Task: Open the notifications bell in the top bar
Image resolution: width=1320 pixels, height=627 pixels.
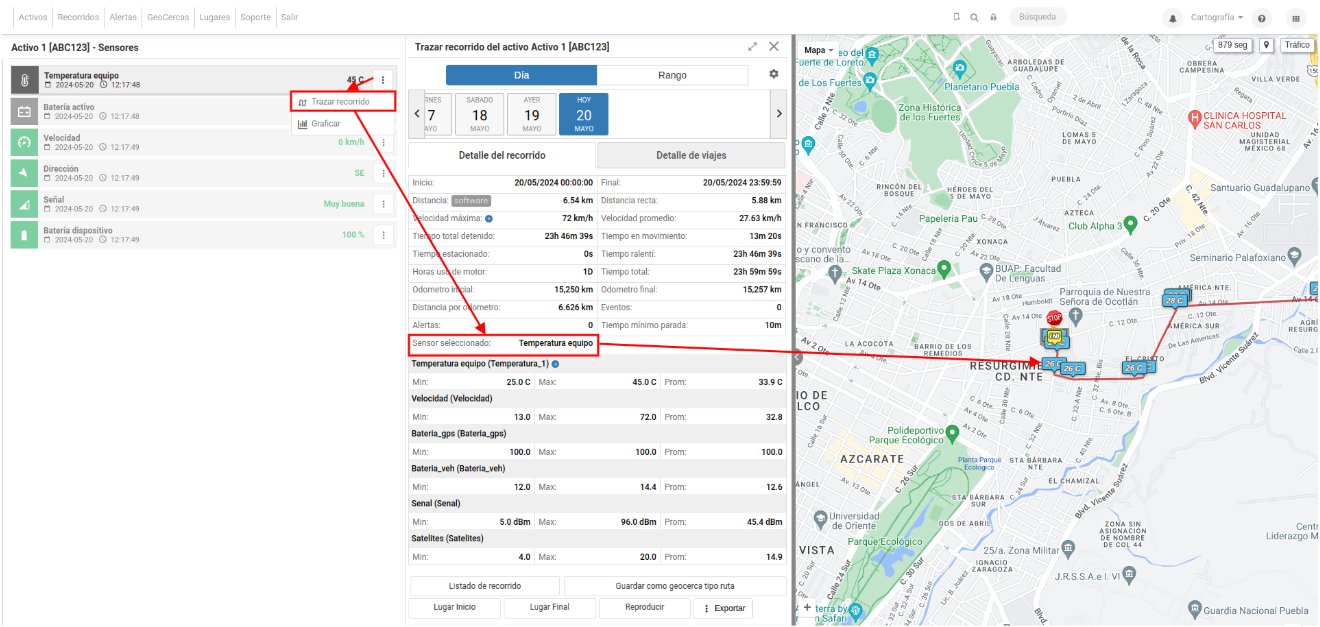Action: 1173,17
